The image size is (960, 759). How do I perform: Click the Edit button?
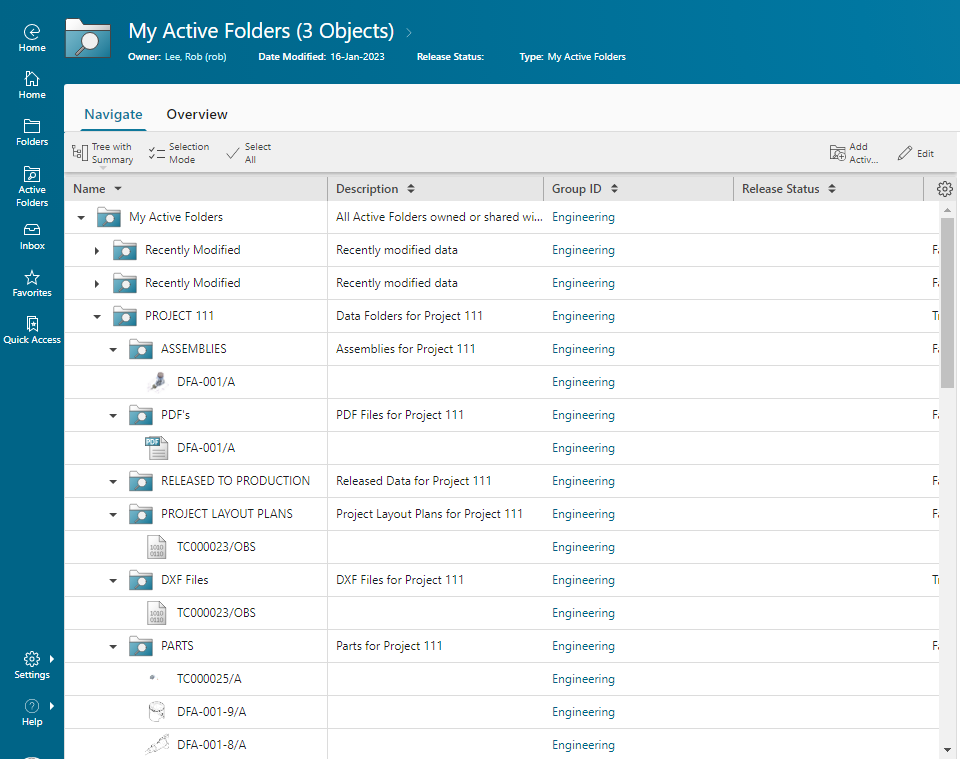coord(915,153)
